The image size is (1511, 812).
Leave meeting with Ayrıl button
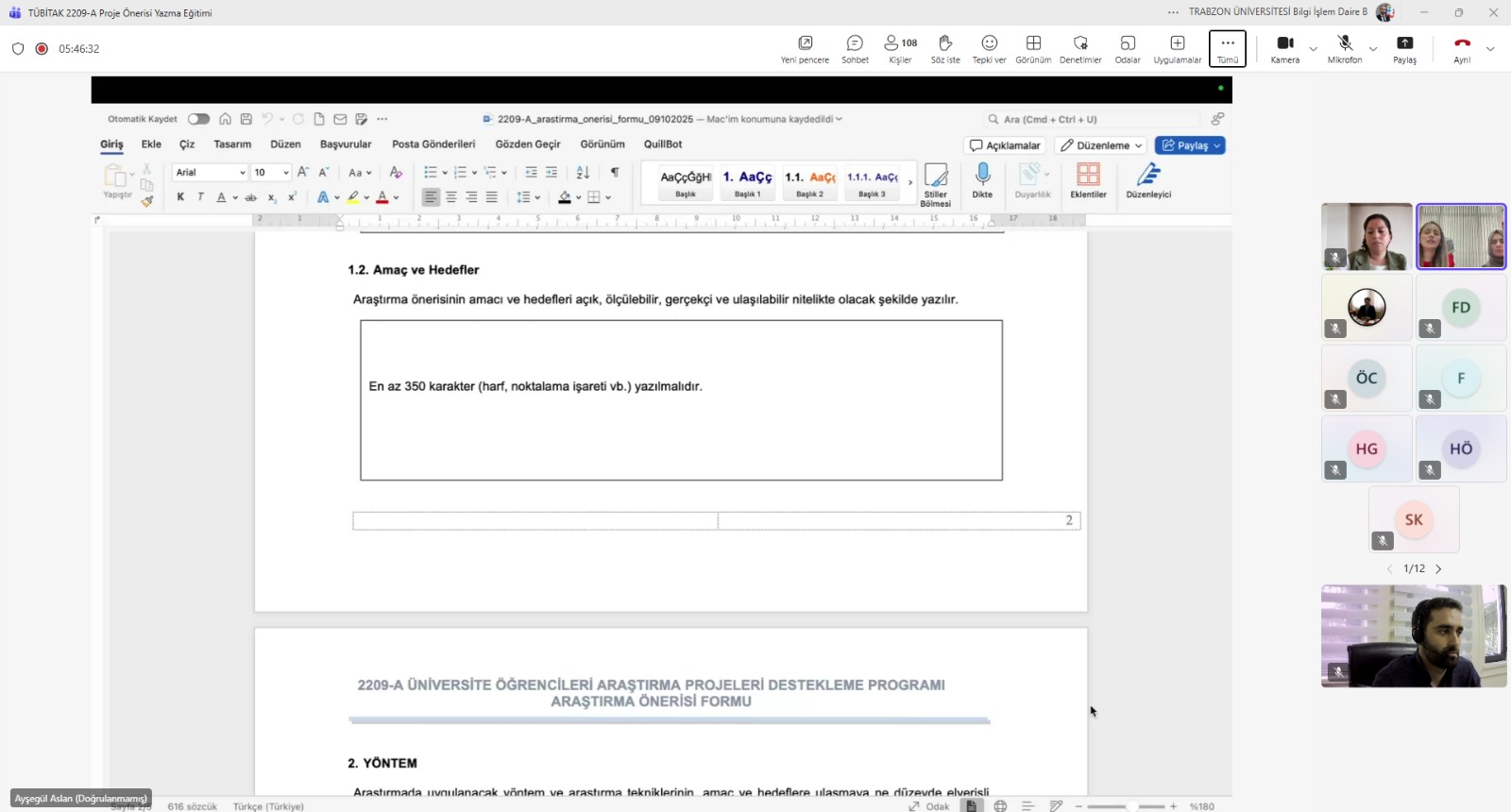pos(1462,49)
